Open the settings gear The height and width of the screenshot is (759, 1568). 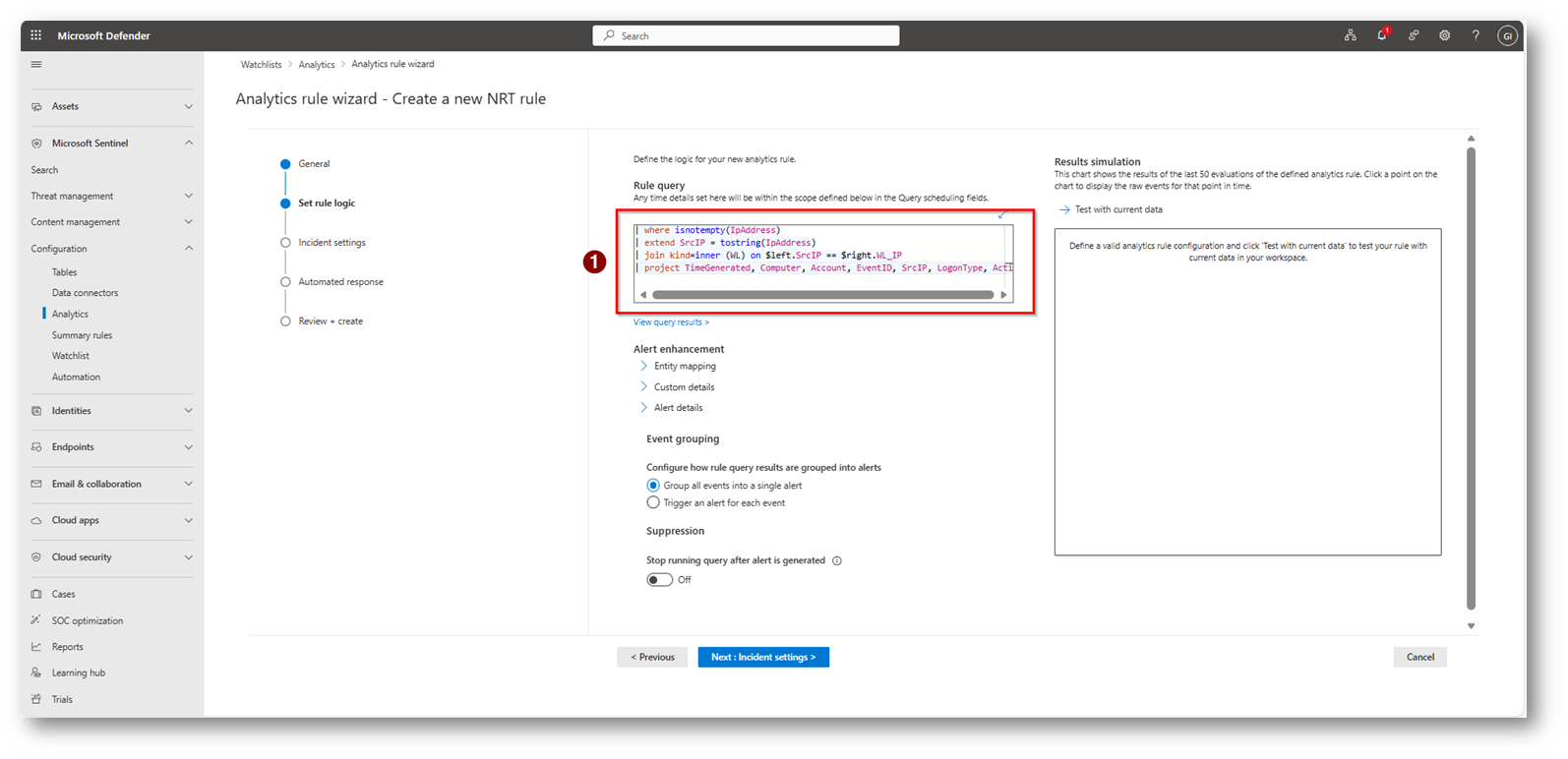click(1444, 35)
